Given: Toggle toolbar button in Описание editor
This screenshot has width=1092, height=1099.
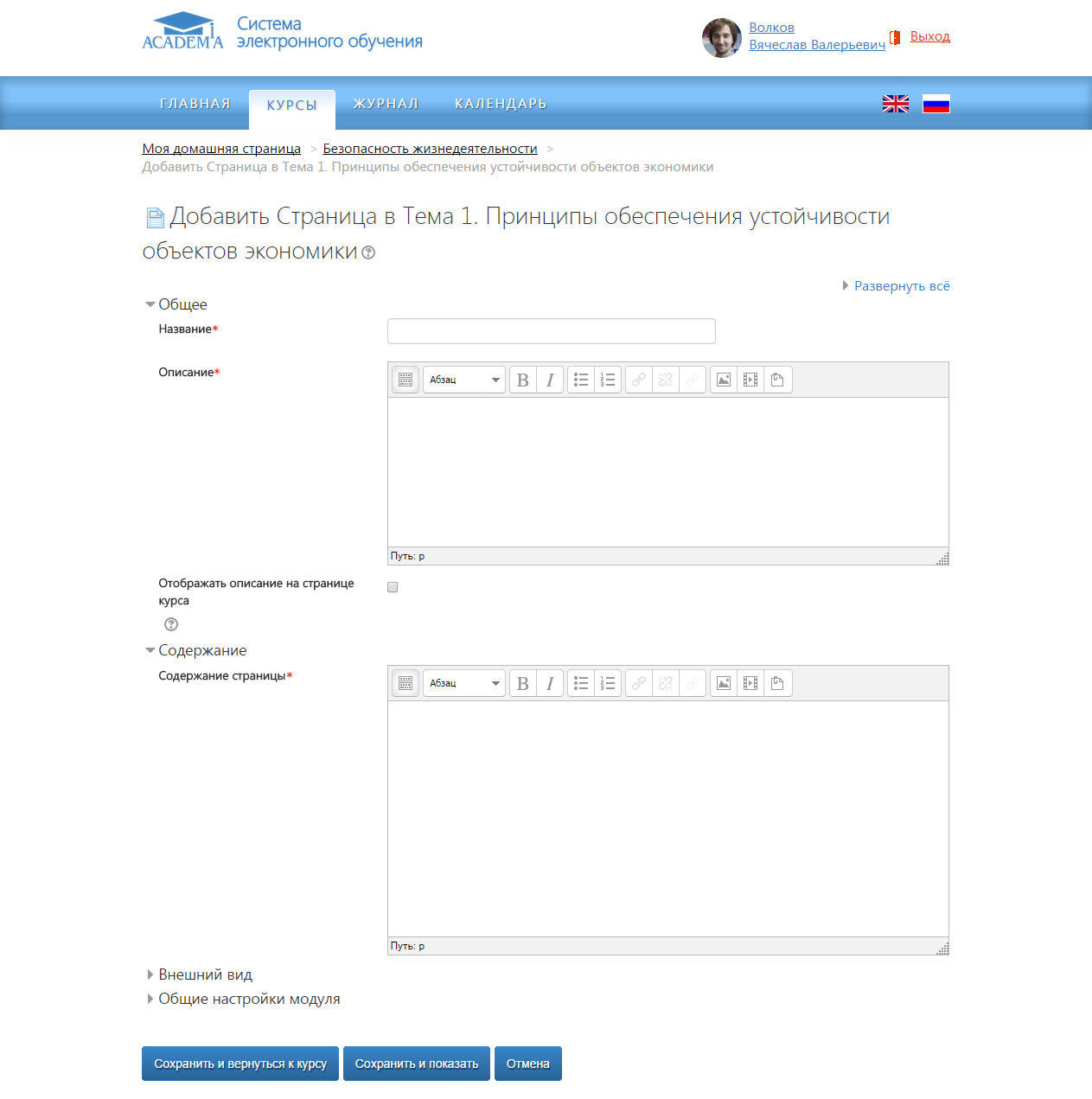Looking at the screenshot, I should 406,380.
